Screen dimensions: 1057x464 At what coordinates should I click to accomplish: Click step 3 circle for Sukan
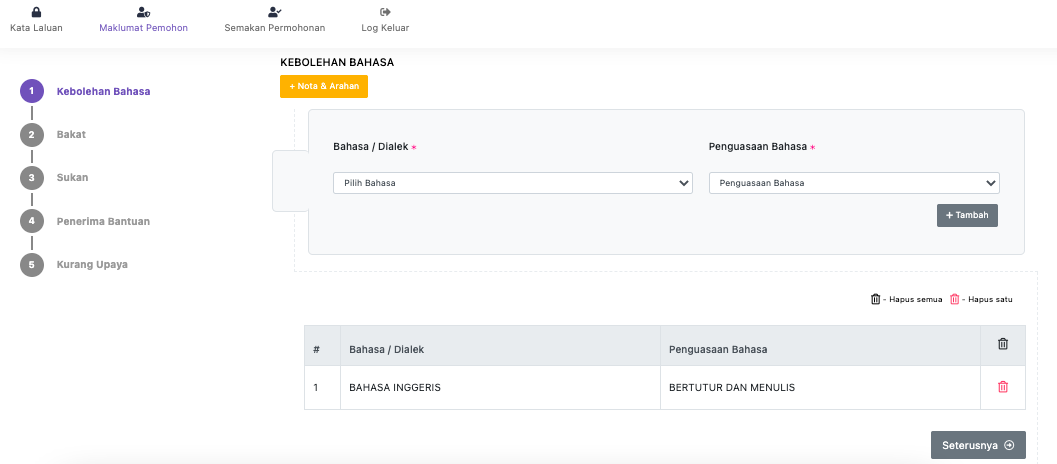click(x=32, y=178)
